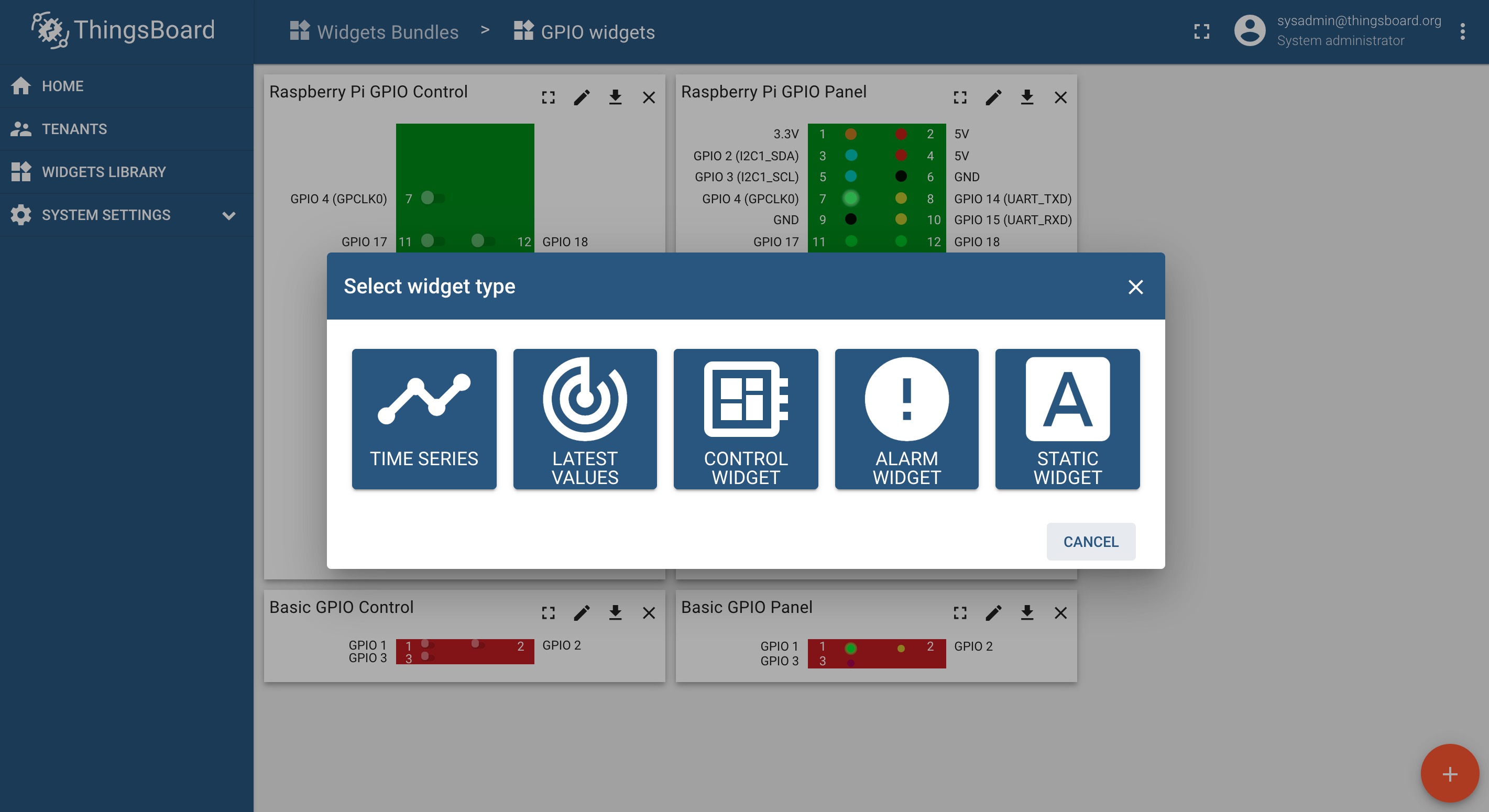Edit the Raspberry Pi GPIO Control widget

point(582,97)
